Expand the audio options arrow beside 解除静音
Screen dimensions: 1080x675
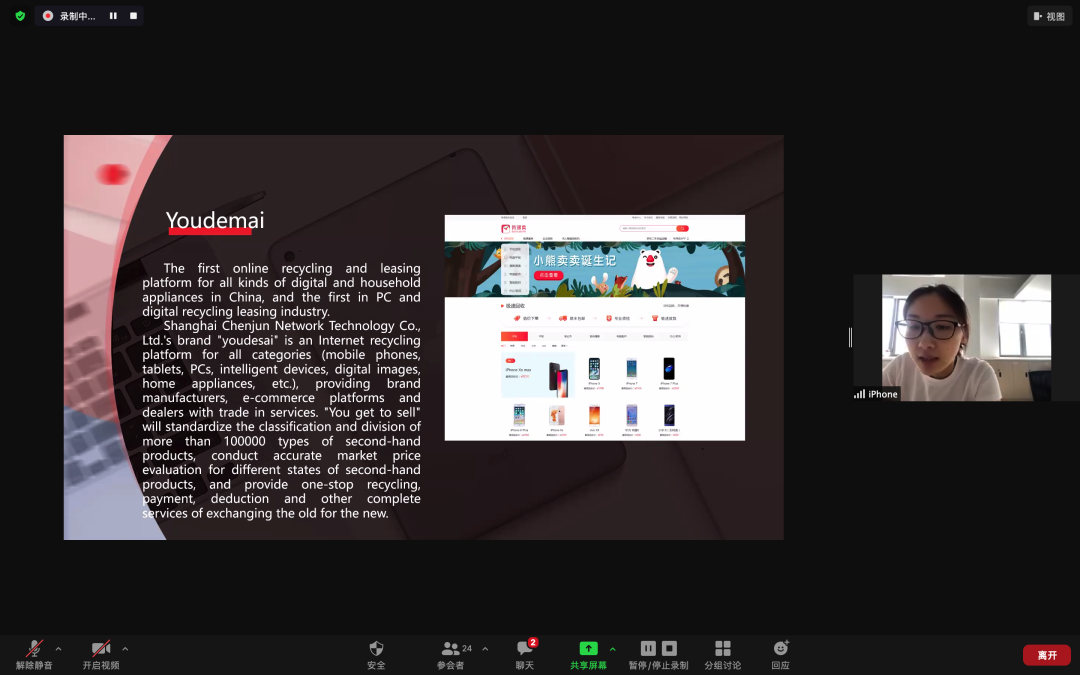[x=59, y=649]
